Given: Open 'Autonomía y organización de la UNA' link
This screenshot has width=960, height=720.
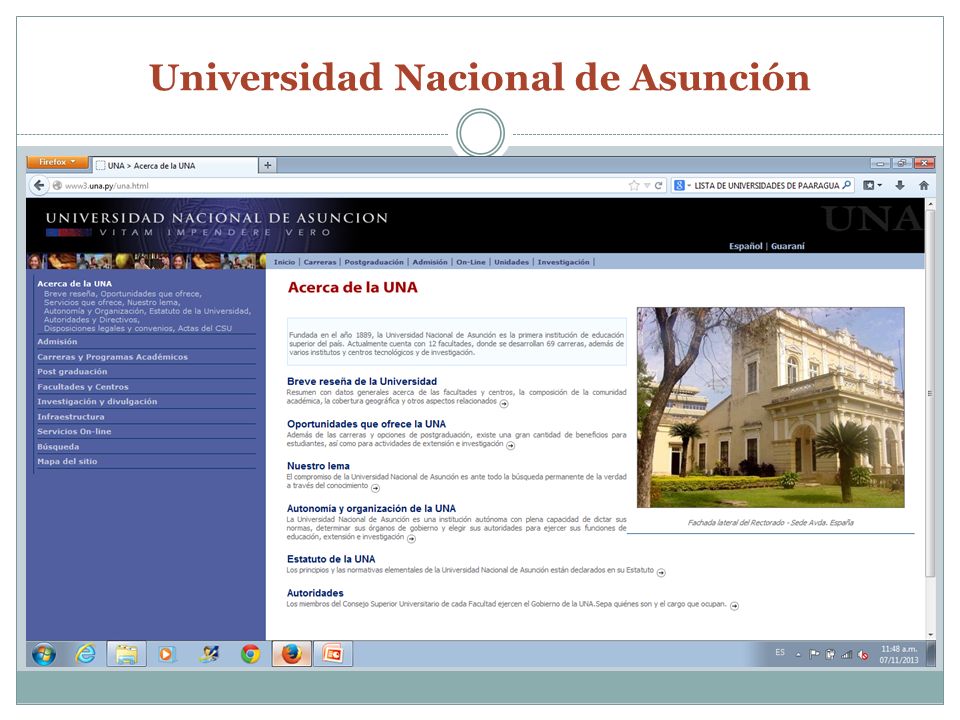Looking at the screenshot, I should click(371, 508).
